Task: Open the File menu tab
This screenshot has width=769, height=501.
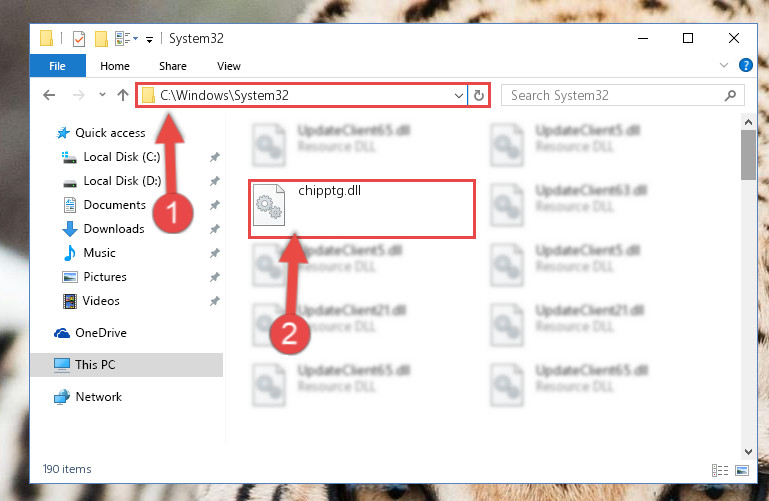Action: 57,66
